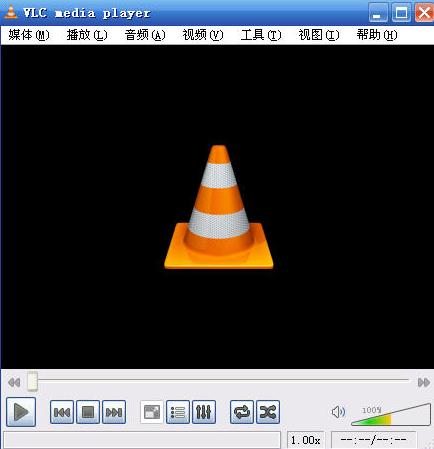Open the 音频(A) menu

click(145, 35)
